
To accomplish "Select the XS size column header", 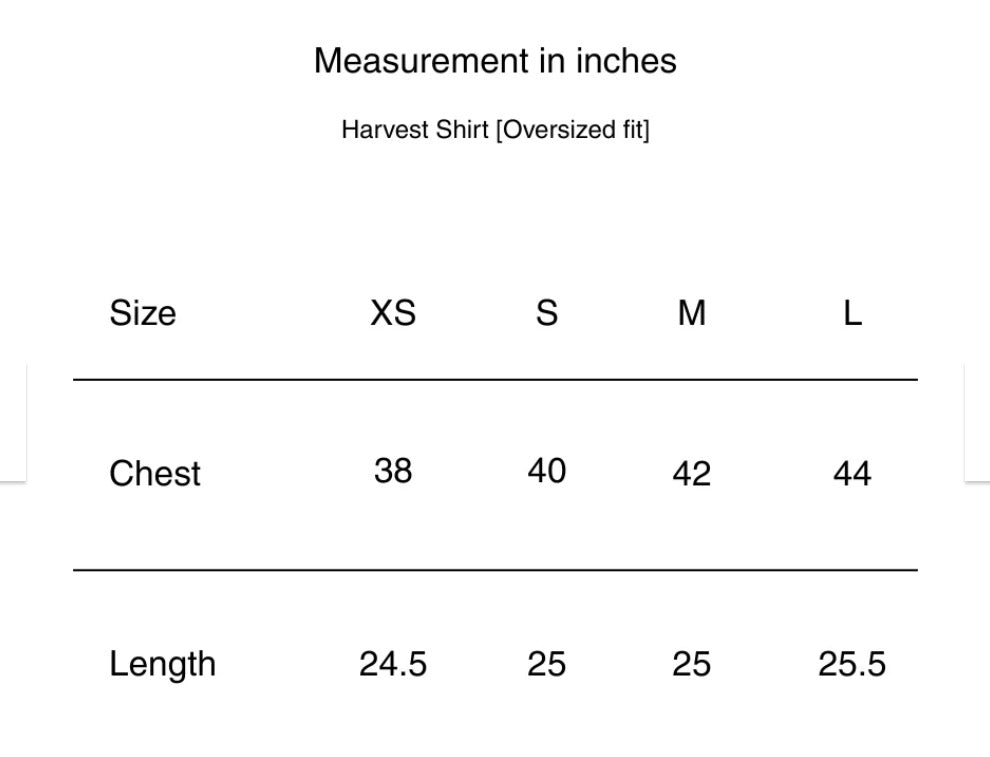I will coord(393,313).
